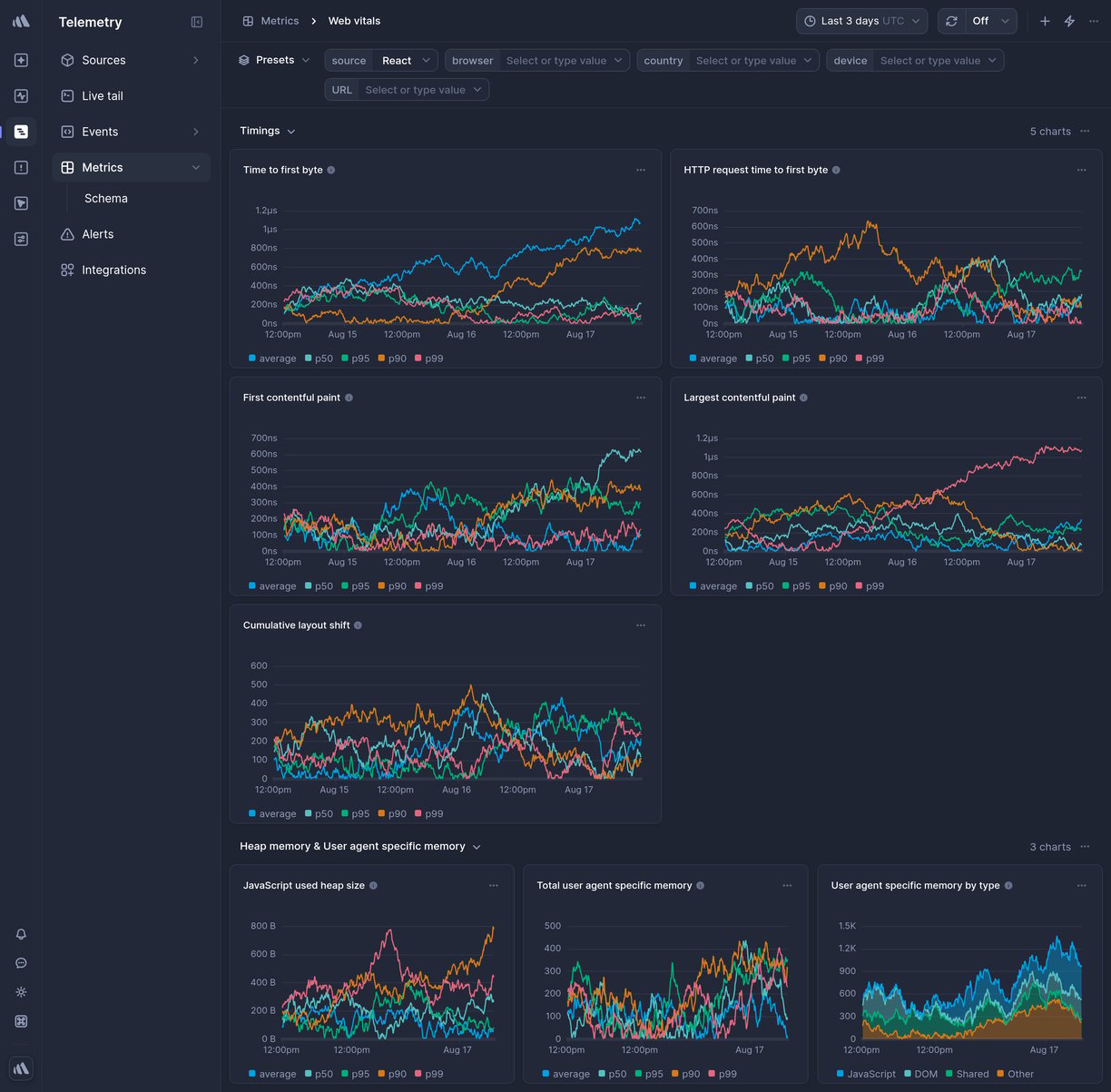Select Schema under Metrics
1111x1092 pixels.
[x=106, y=198]
